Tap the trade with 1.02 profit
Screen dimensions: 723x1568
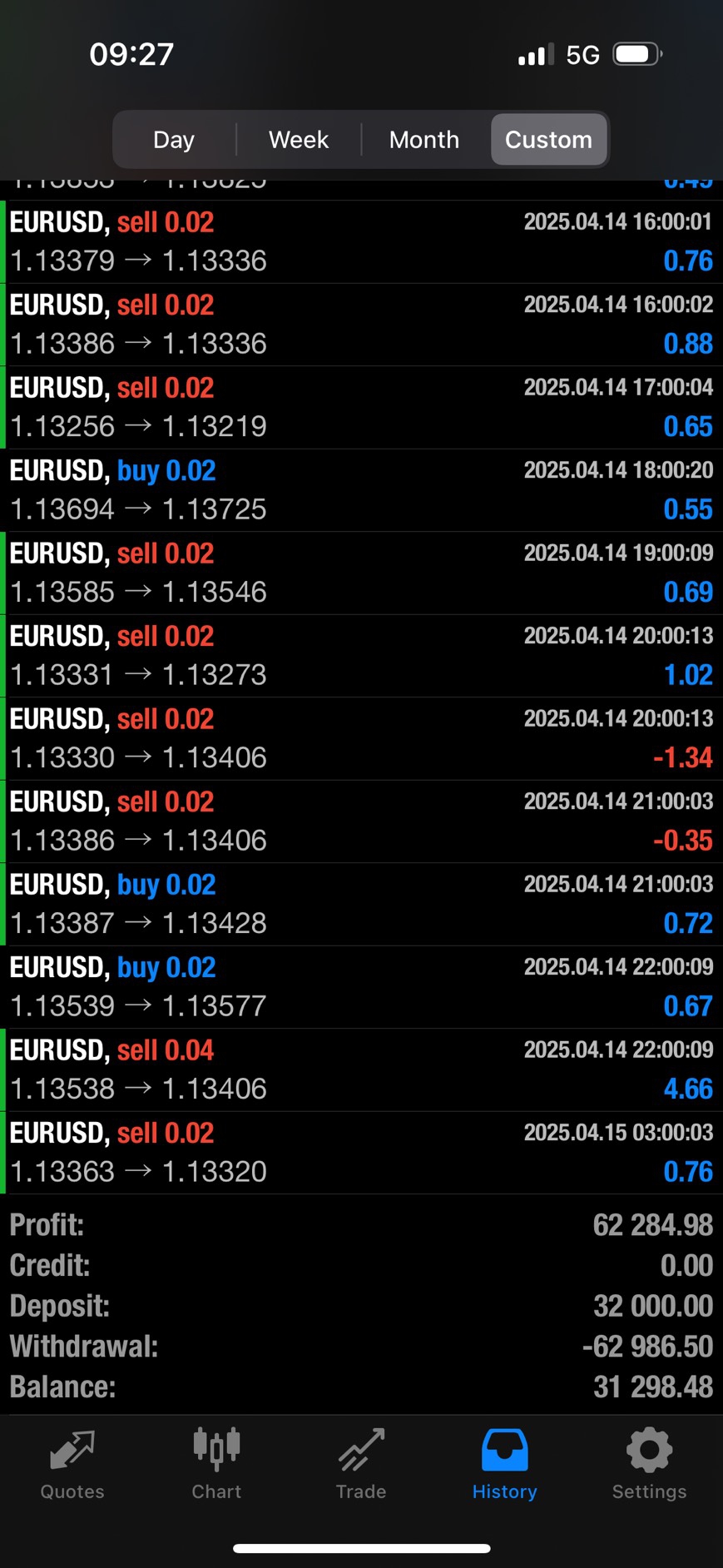[361, 656]
